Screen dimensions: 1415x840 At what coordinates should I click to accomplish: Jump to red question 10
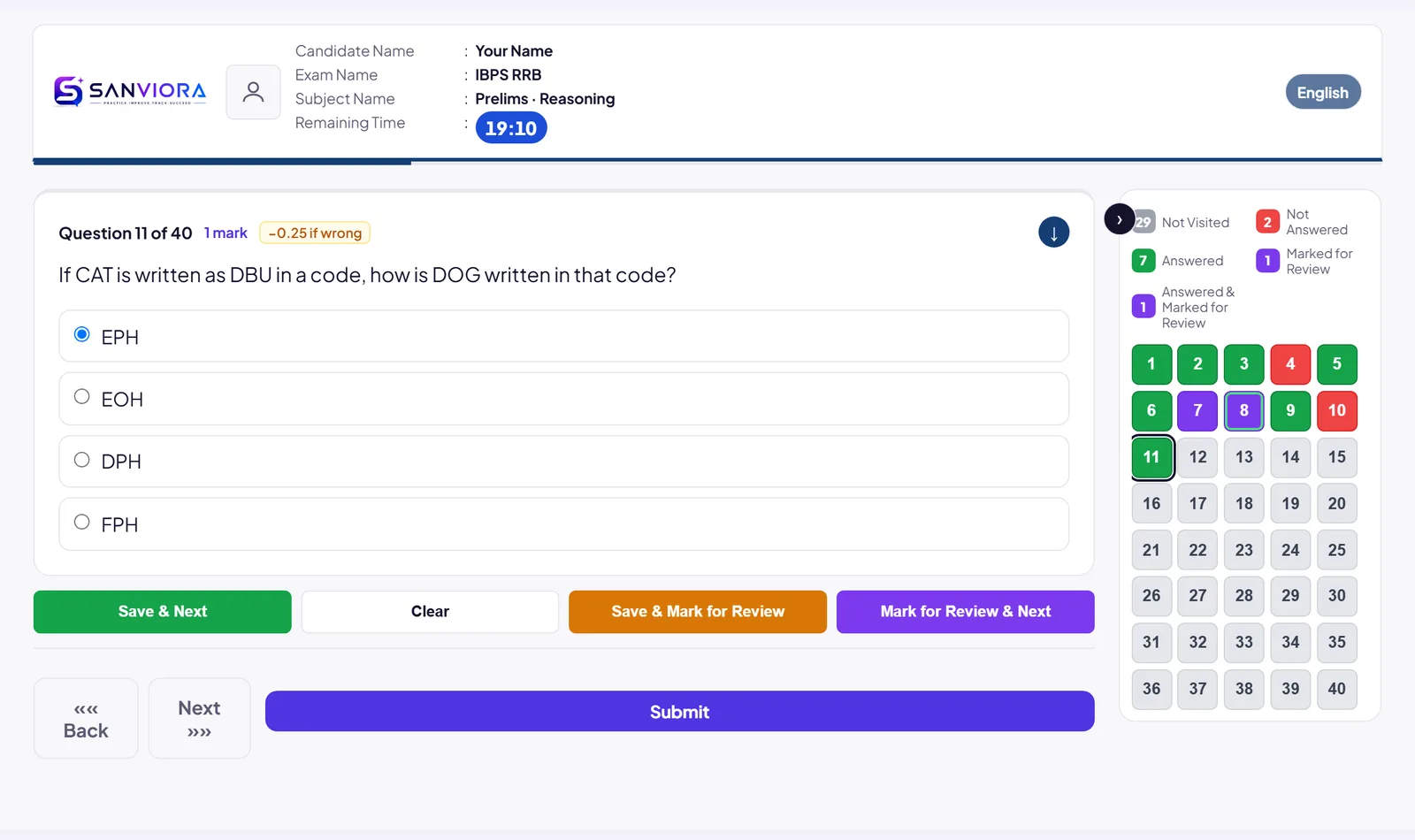[1337, 411]
